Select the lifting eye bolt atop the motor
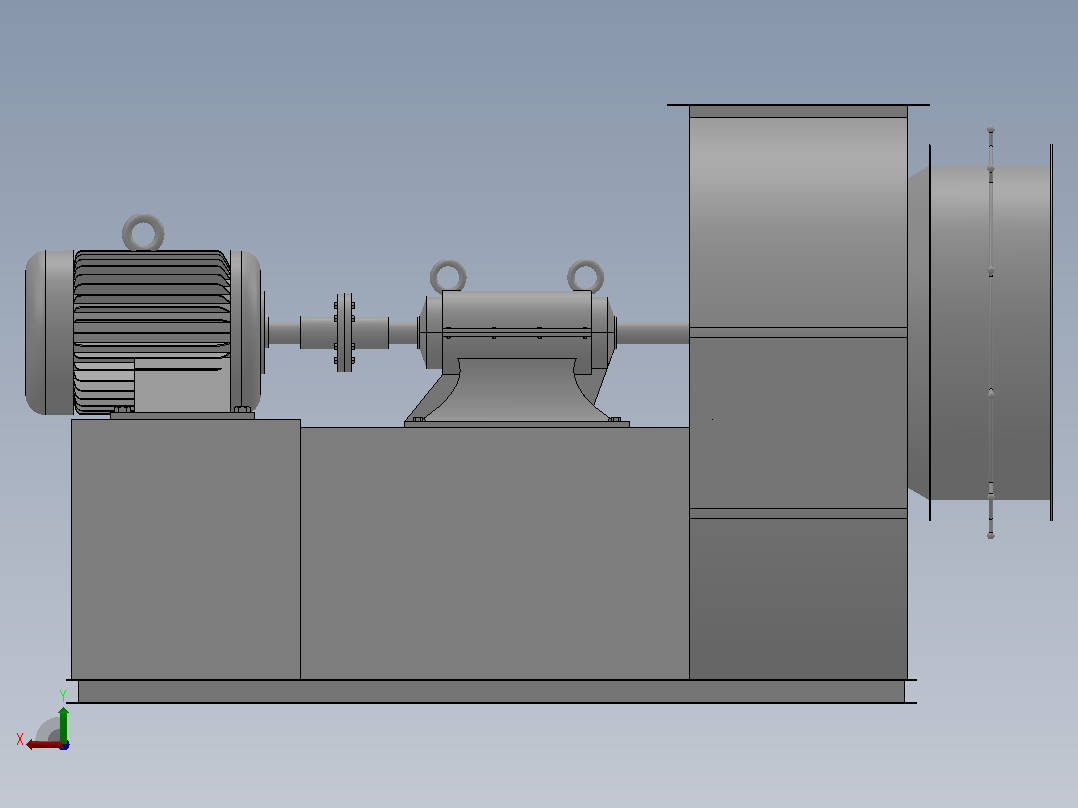Viewport: 1078px width, 808px height. click(143, 232)
